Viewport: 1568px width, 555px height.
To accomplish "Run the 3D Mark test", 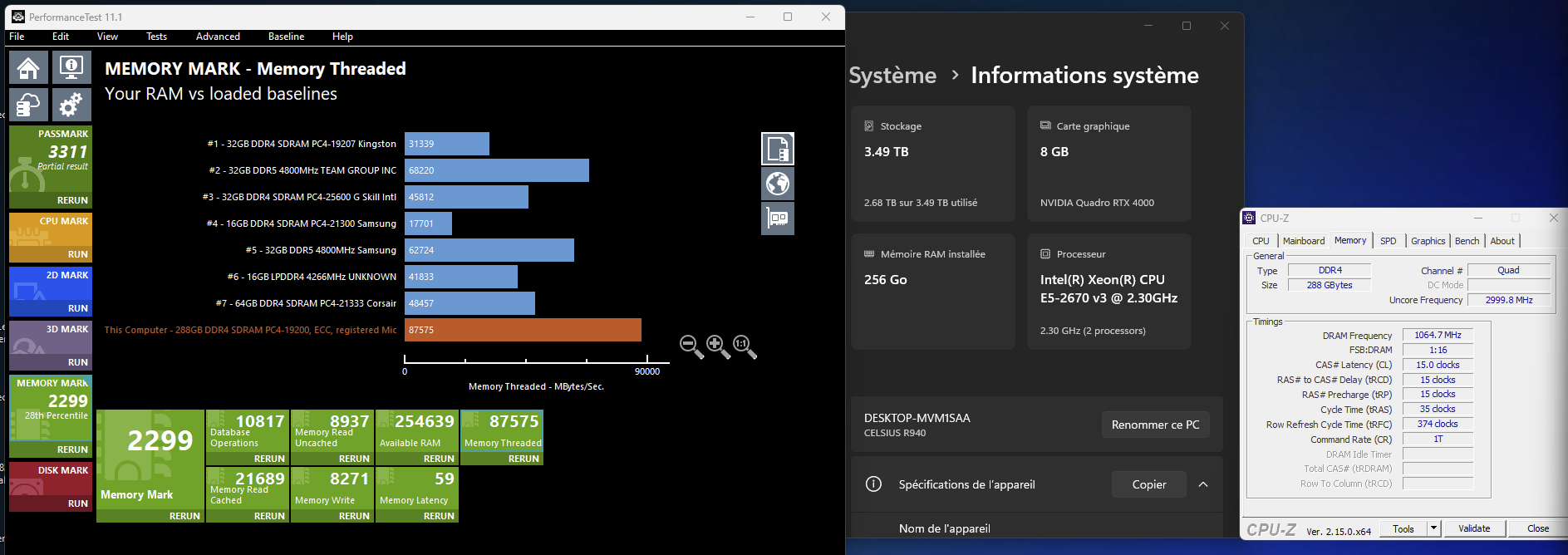I will (77, 362).
